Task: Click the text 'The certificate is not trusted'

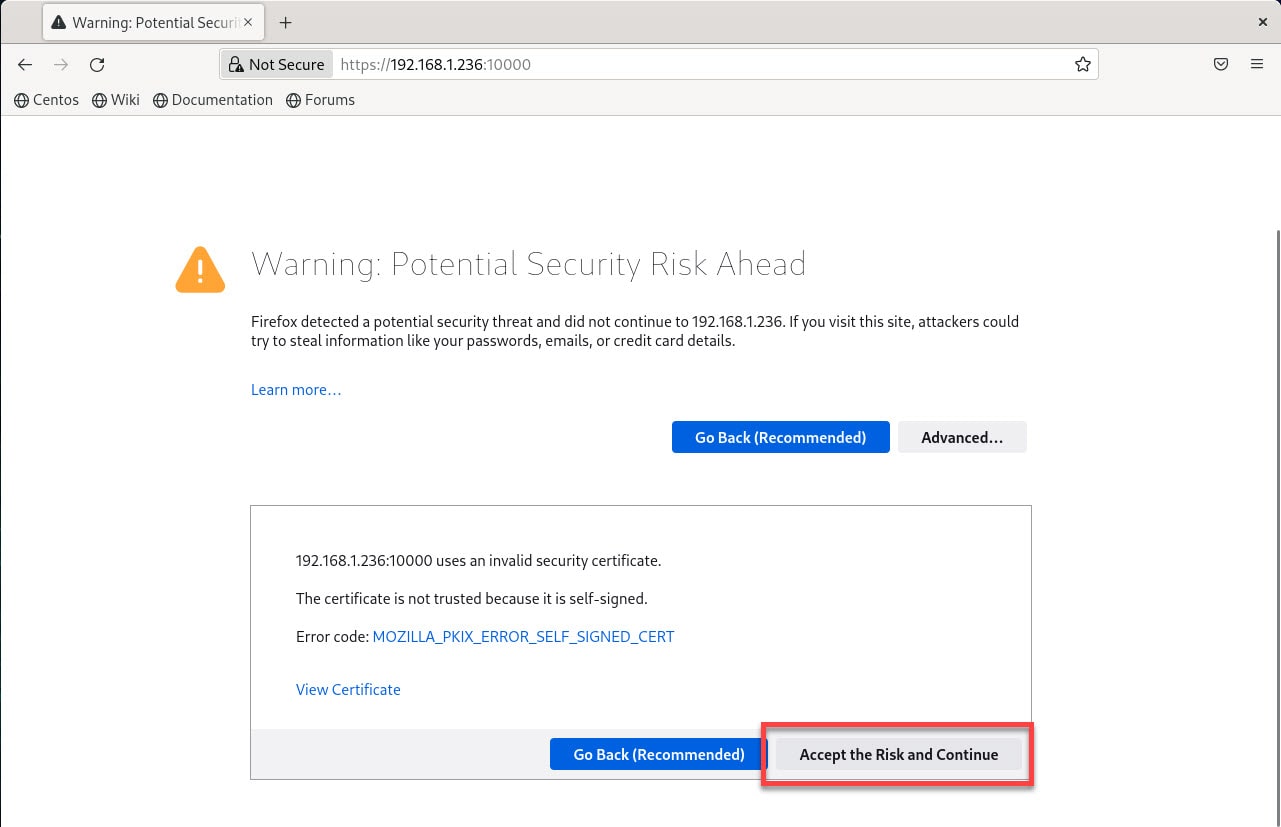Action: [x=472, y=598]
